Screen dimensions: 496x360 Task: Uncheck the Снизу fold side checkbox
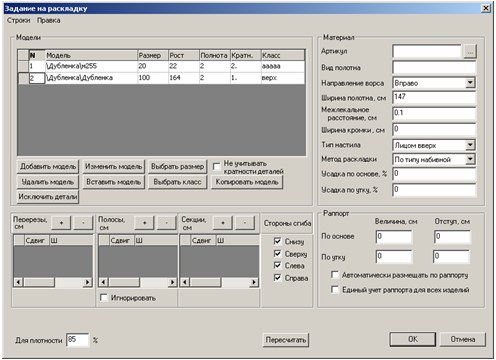277,241
